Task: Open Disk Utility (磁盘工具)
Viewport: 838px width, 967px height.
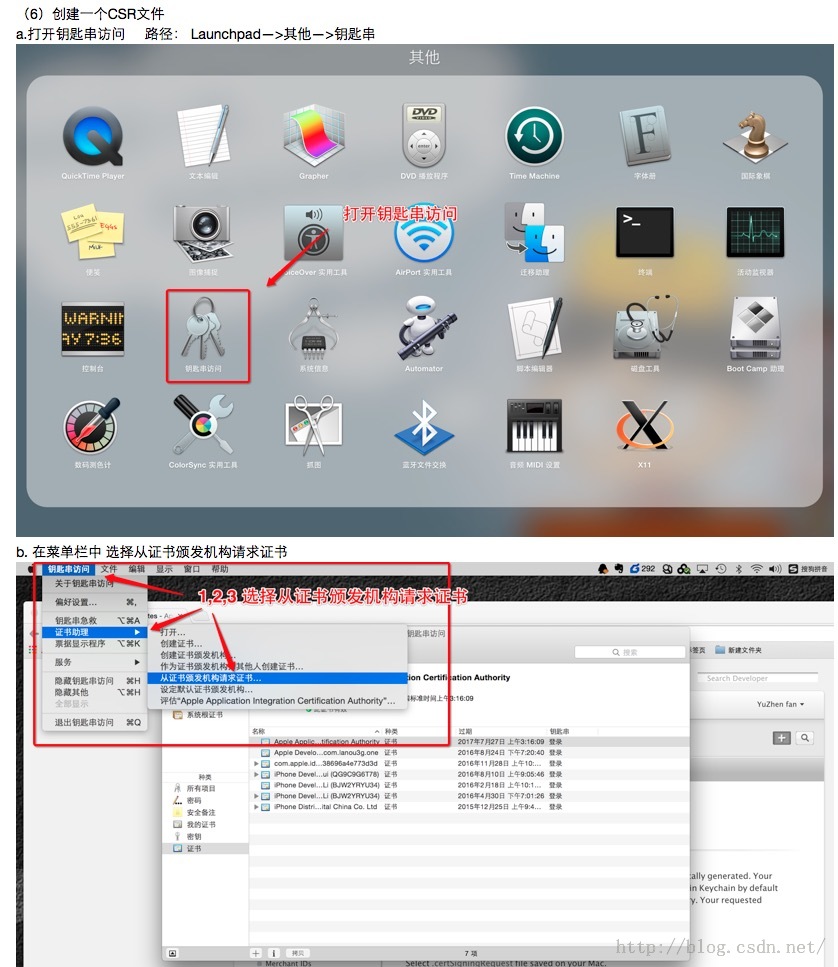Action: pyautogui.click(x=644, y=328)
